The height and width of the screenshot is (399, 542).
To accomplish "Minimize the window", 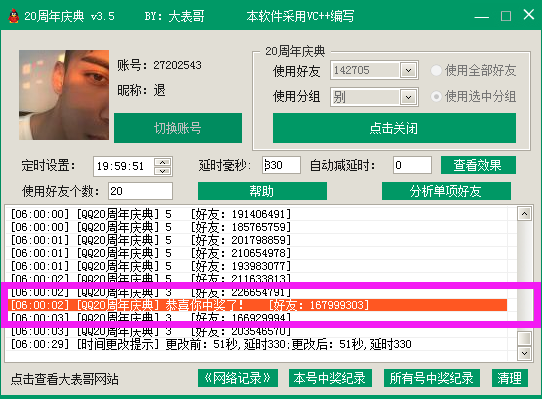I will [482, 16].
